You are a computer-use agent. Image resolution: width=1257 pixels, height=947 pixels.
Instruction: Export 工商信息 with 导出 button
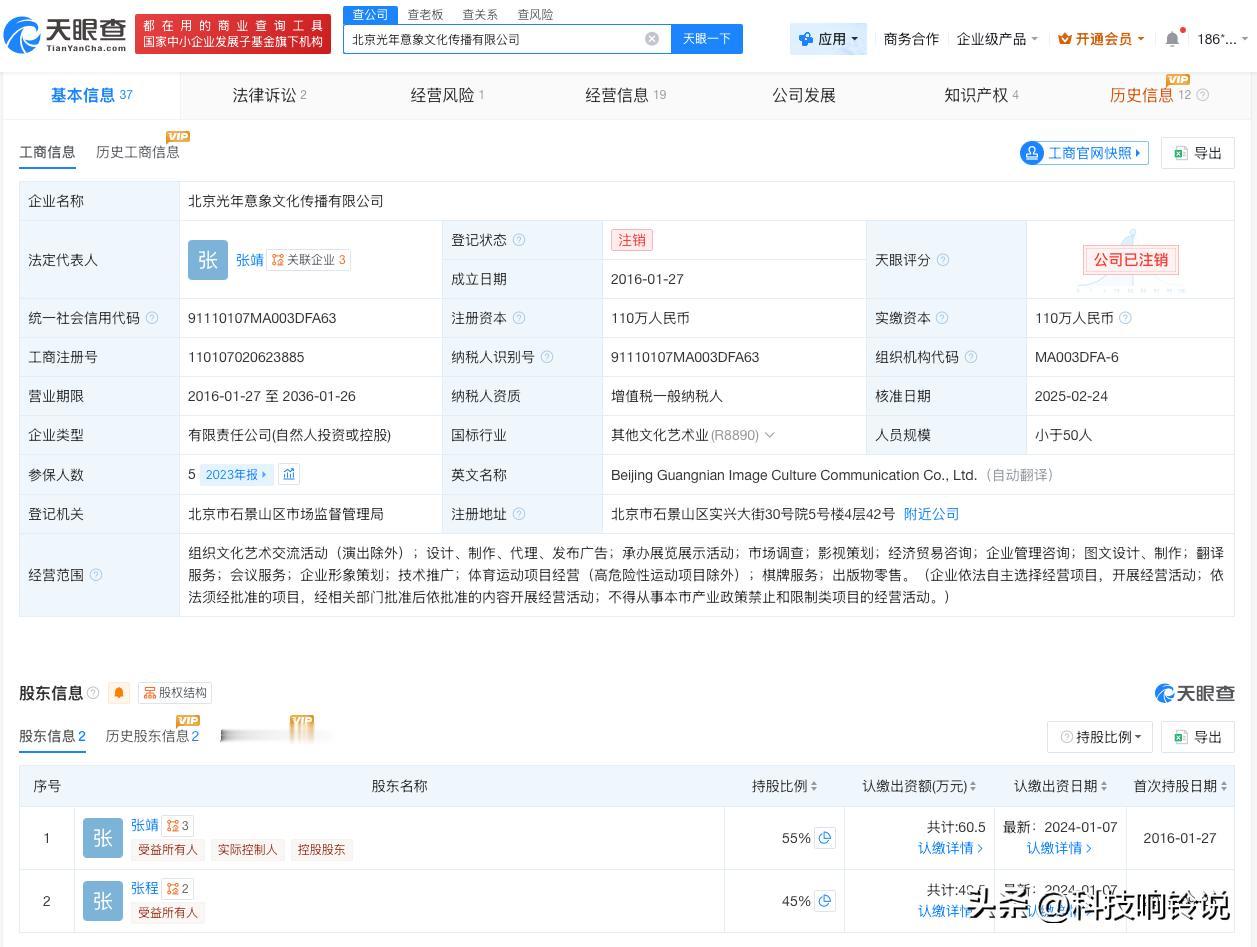pos(1198,153)
